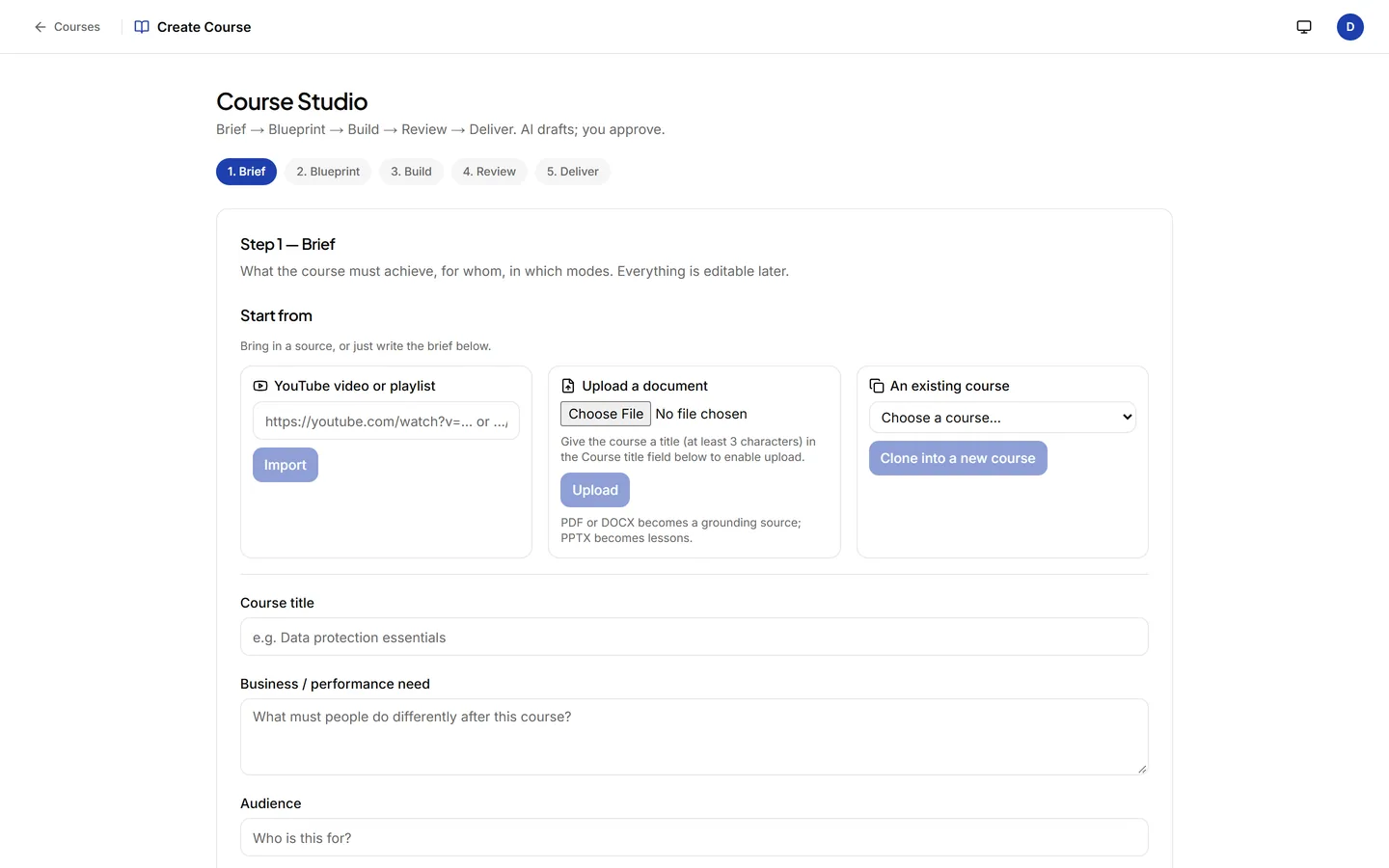Screen dimensions: 1389x868
Task: Focus the Course title field
Action: pyautogui.click(x=694, y=637)
